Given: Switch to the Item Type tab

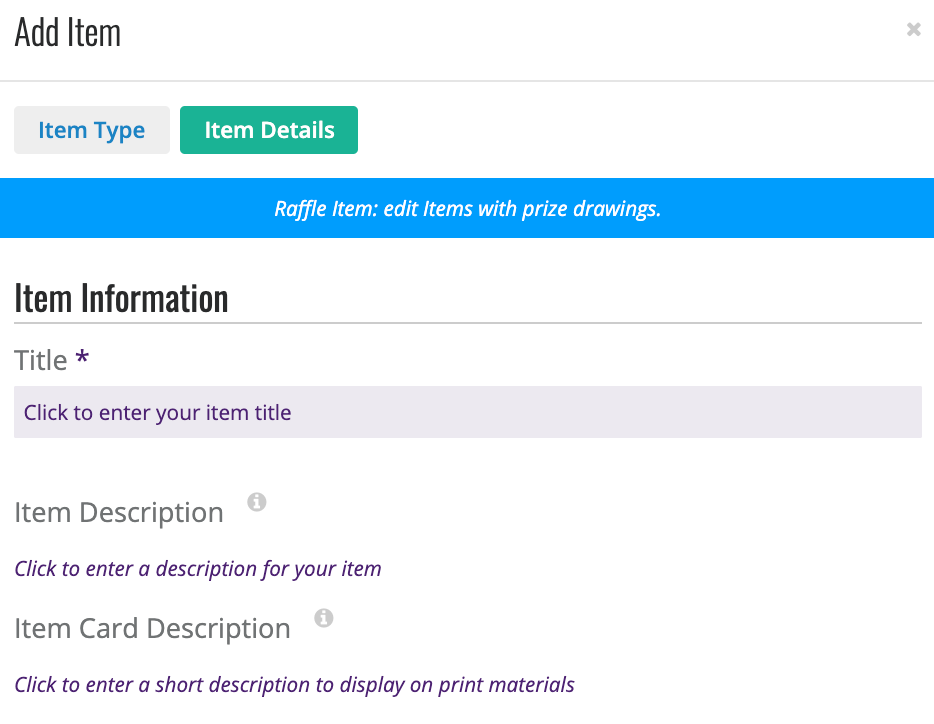Looking at the screenshot, I should pyautogui.click(x=92, y=130).
